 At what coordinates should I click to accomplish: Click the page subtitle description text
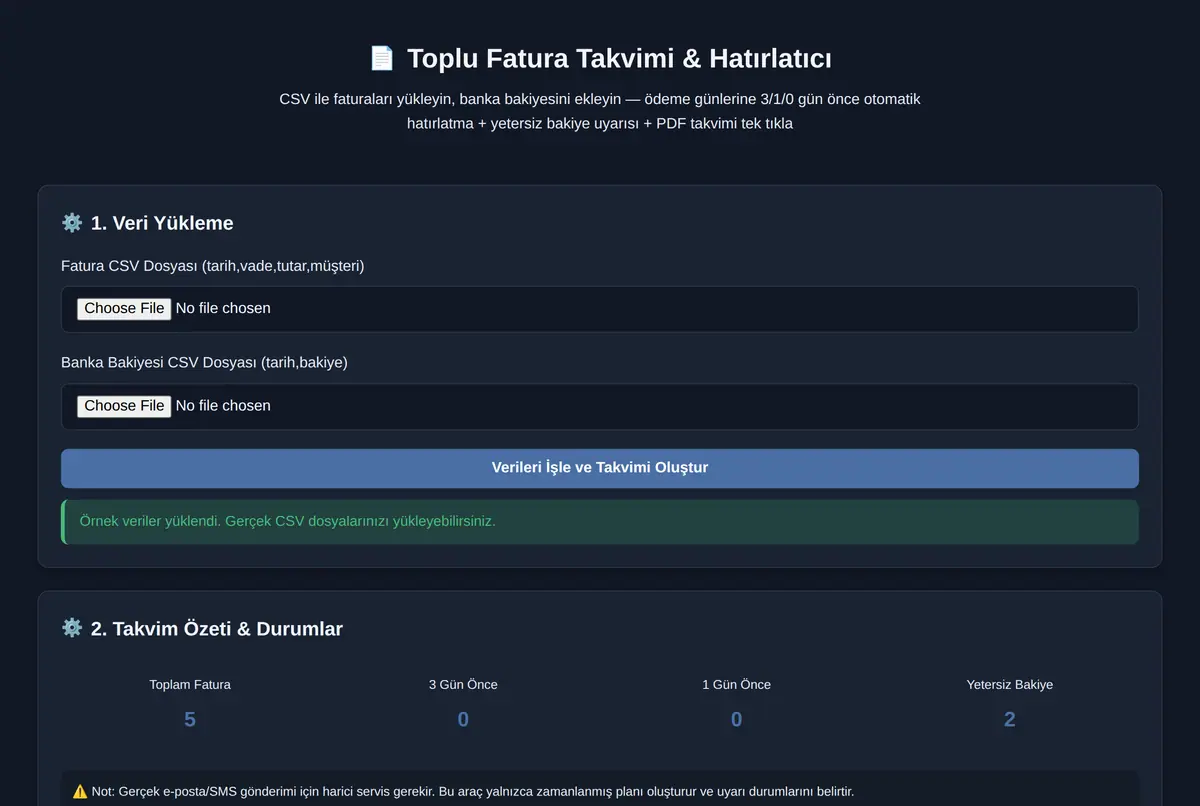[600, 112]
